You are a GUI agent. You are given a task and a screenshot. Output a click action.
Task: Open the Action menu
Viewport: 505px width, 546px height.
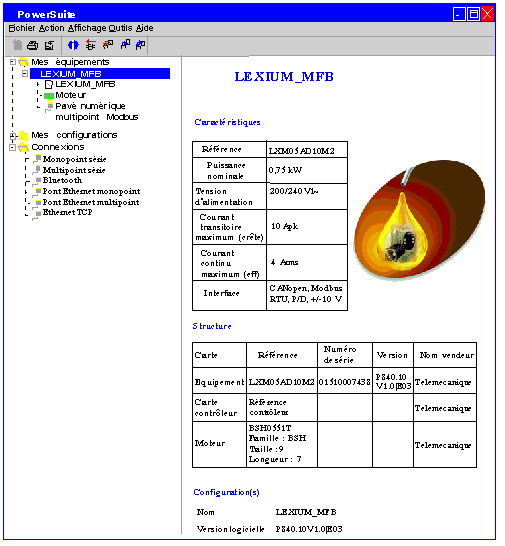point(52,28)
